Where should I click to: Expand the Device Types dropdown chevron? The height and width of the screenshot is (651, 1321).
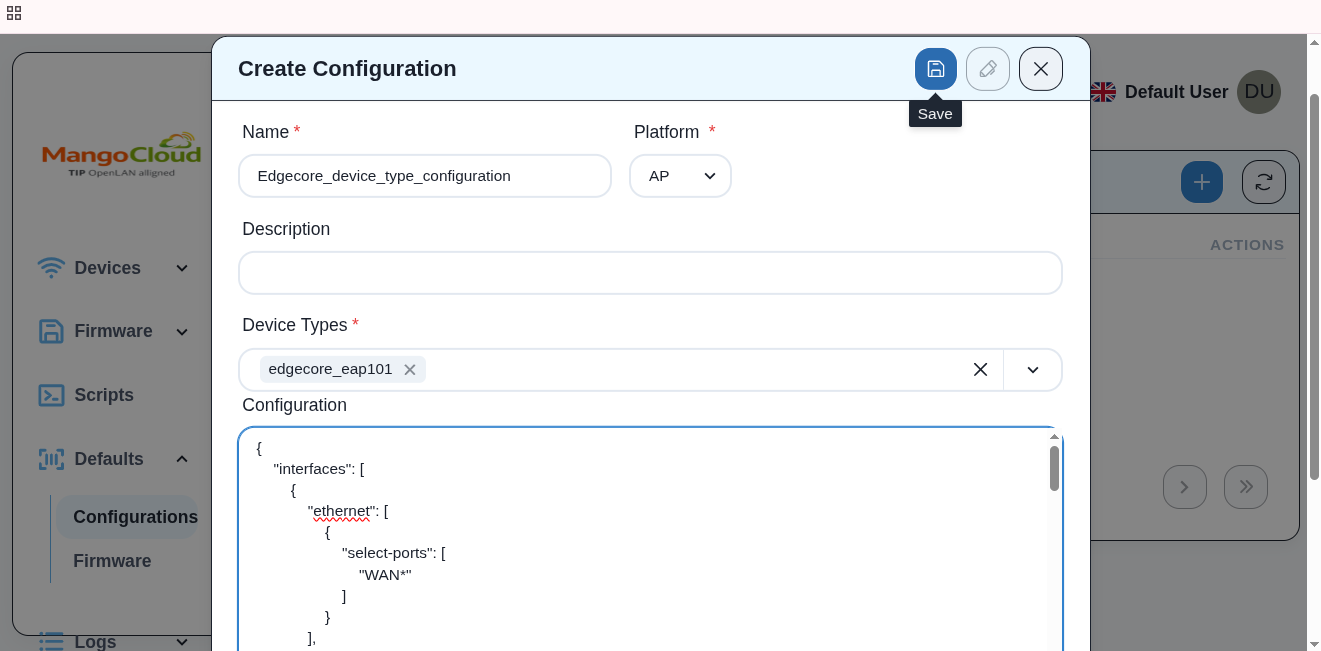(1032, 369)
